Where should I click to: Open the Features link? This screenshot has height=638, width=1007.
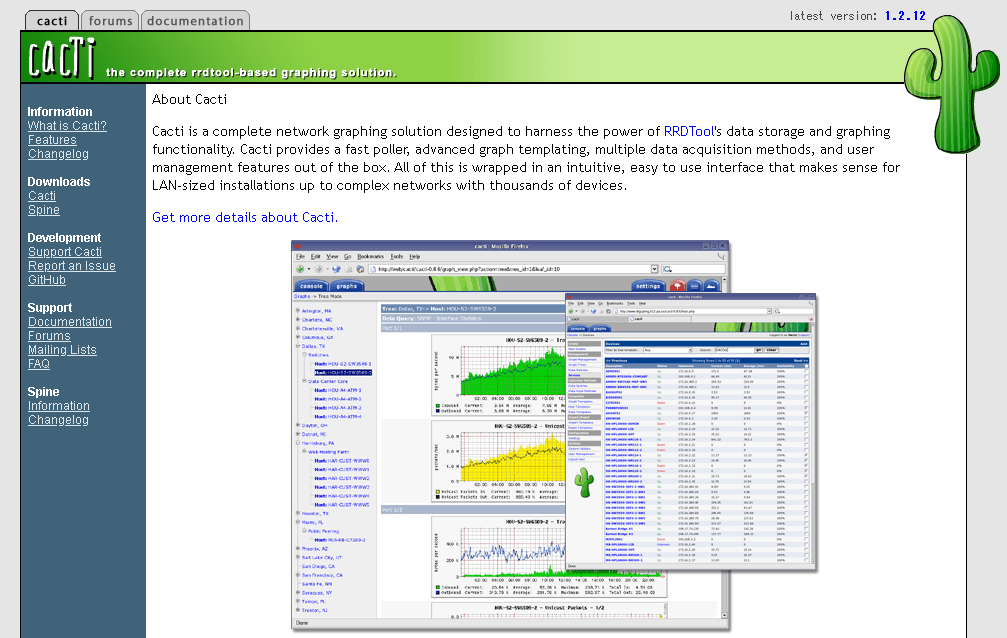[52, 140]
